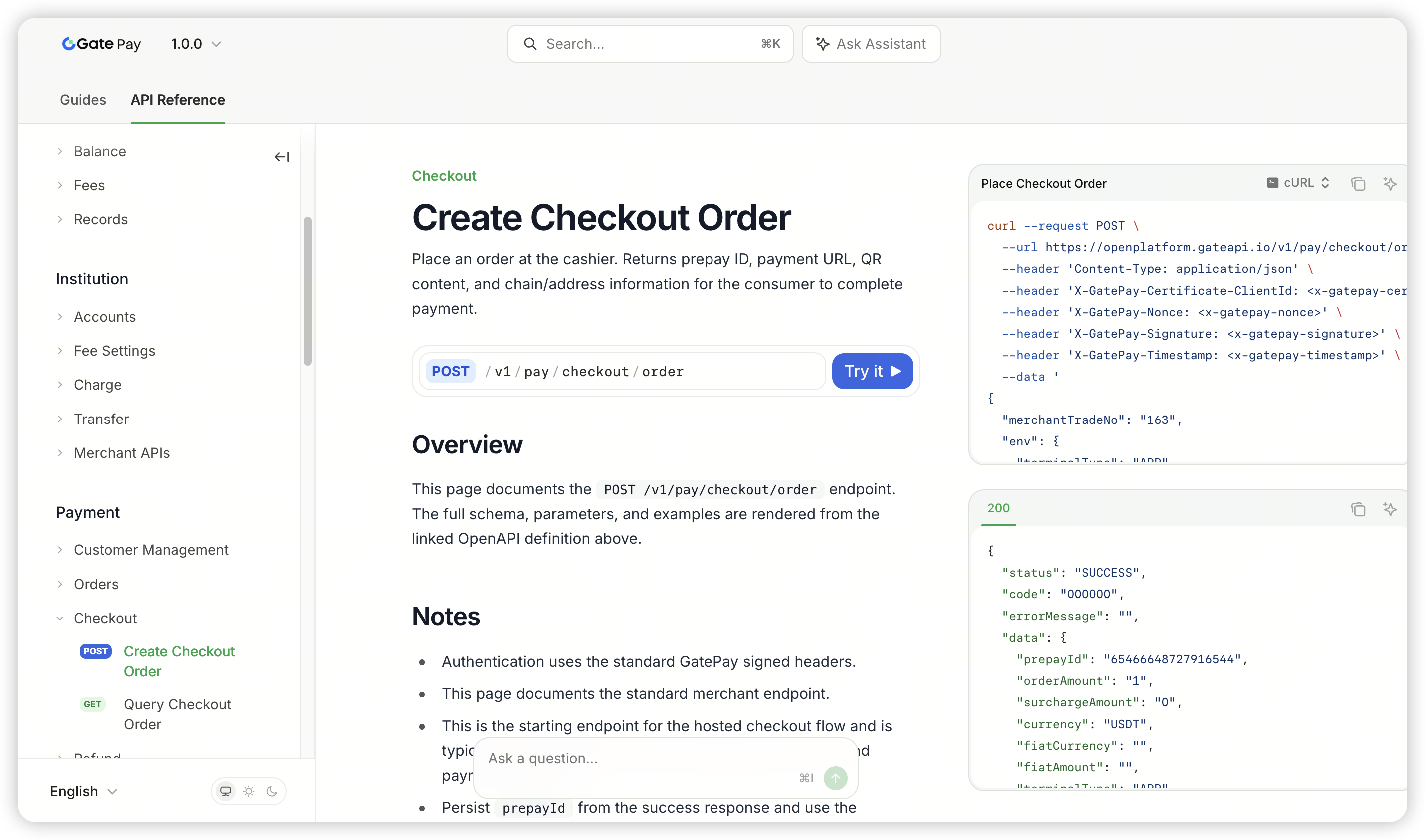
Task: Focus the Ask a question field
Action: click(640, 758)
